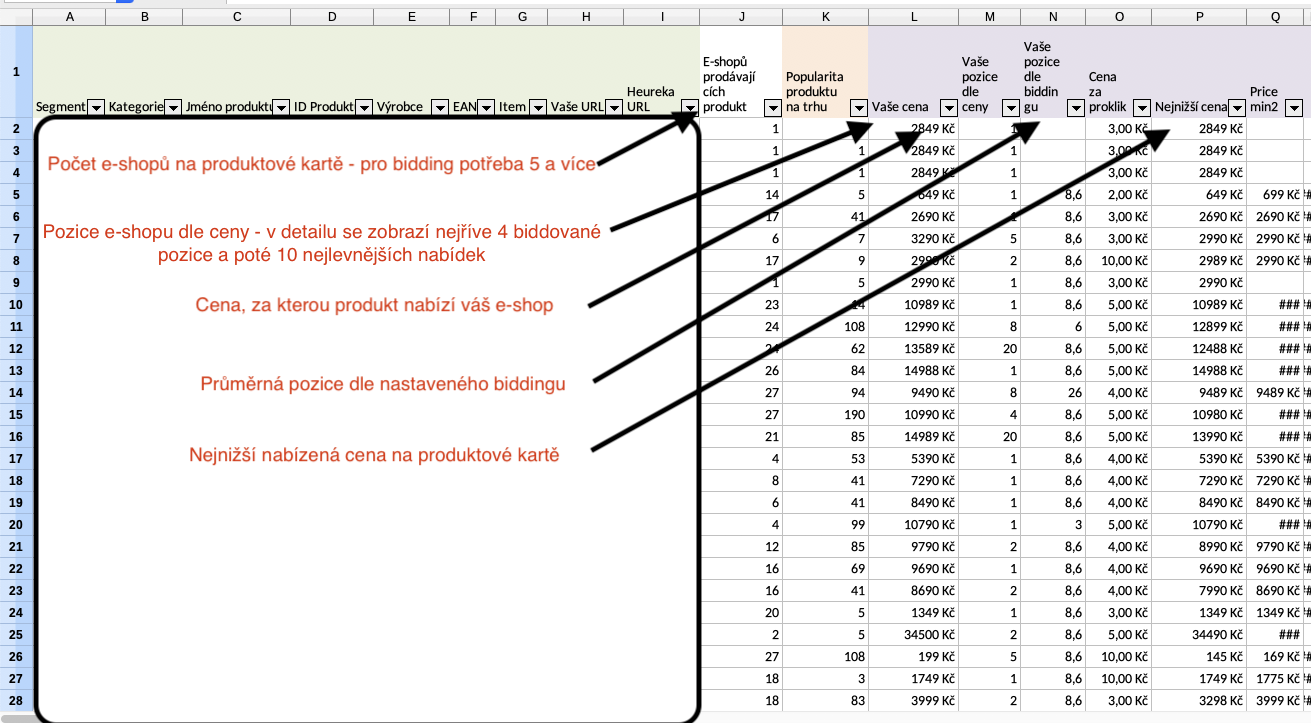Select column O header

pyautogui.click(x=1118, y=17)
